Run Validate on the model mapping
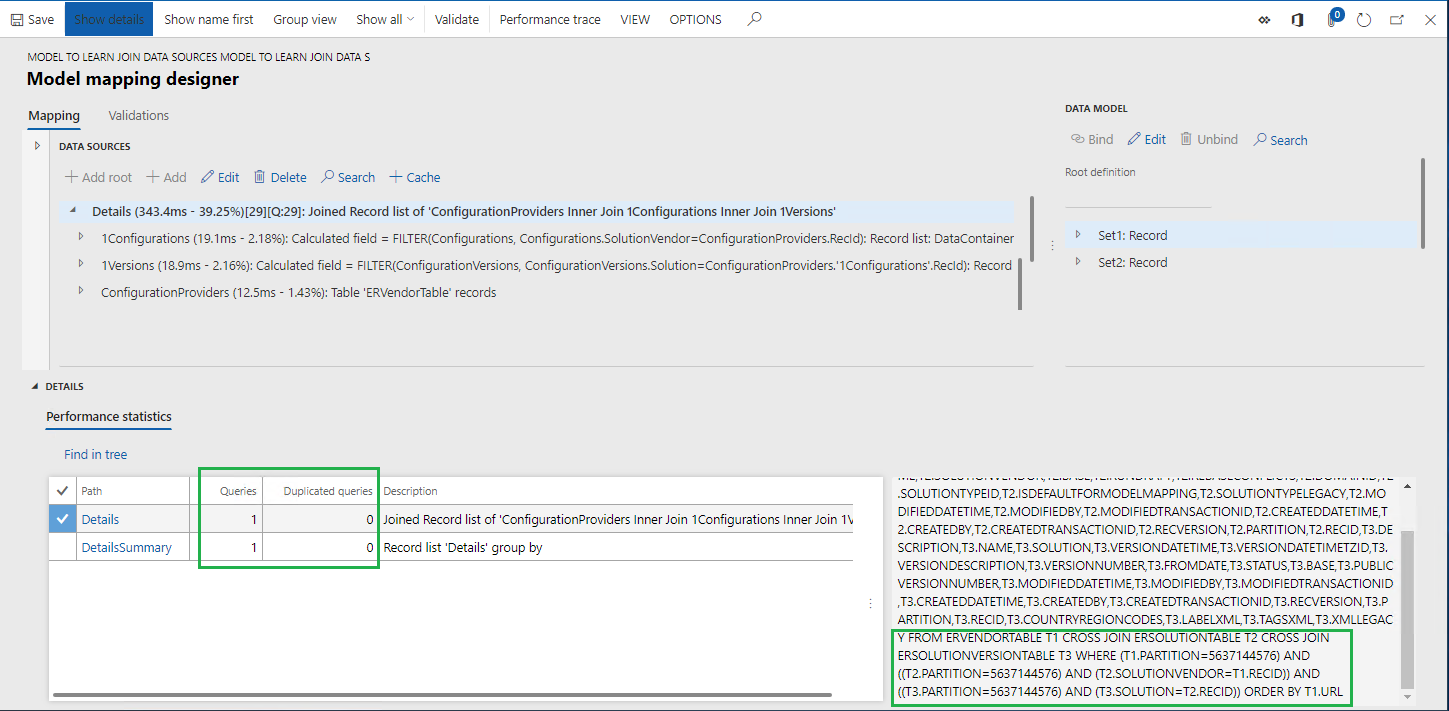This screenshot has height=711, width=1449. (456, 18)
